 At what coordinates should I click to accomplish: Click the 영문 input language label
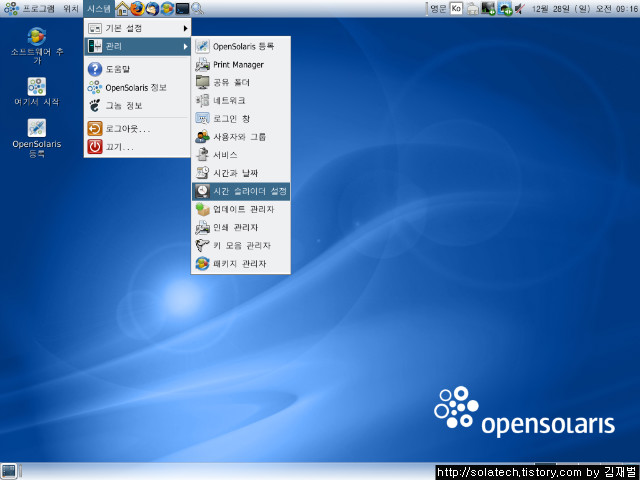pos(438,9)
